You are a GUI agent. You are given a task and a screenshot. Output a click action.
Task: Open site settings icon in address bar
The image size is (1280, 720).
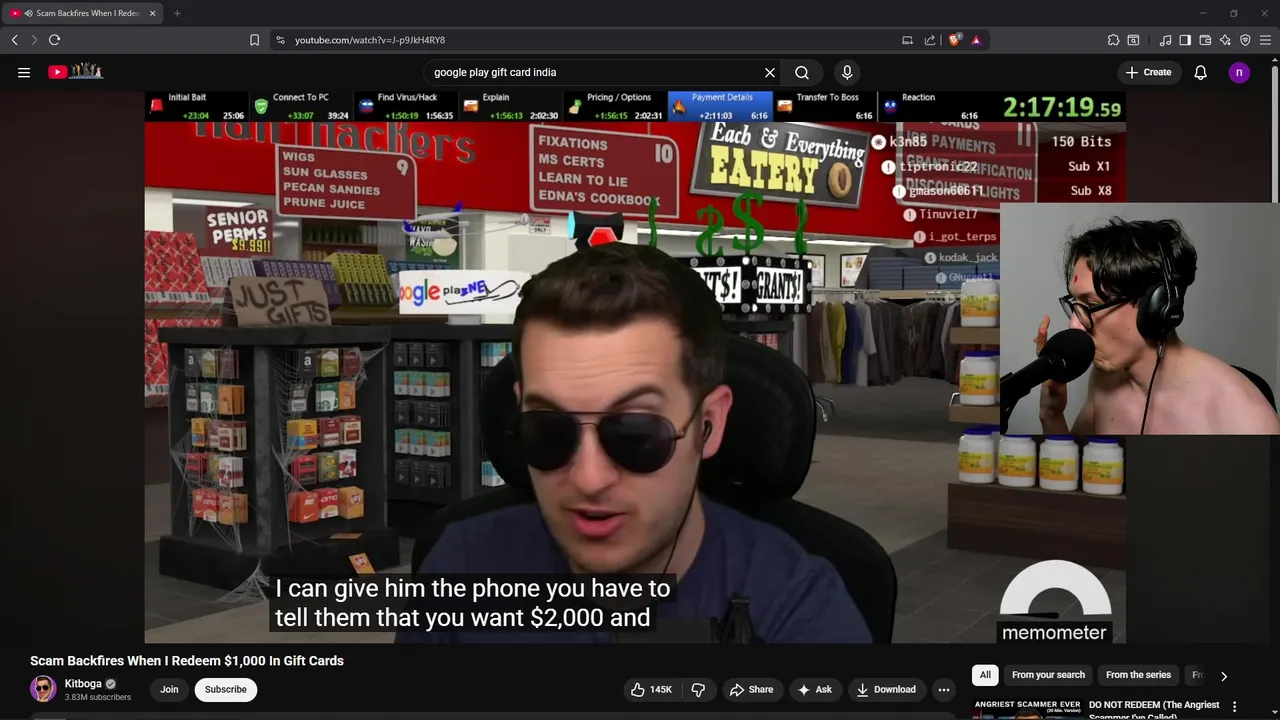point(280,40)
